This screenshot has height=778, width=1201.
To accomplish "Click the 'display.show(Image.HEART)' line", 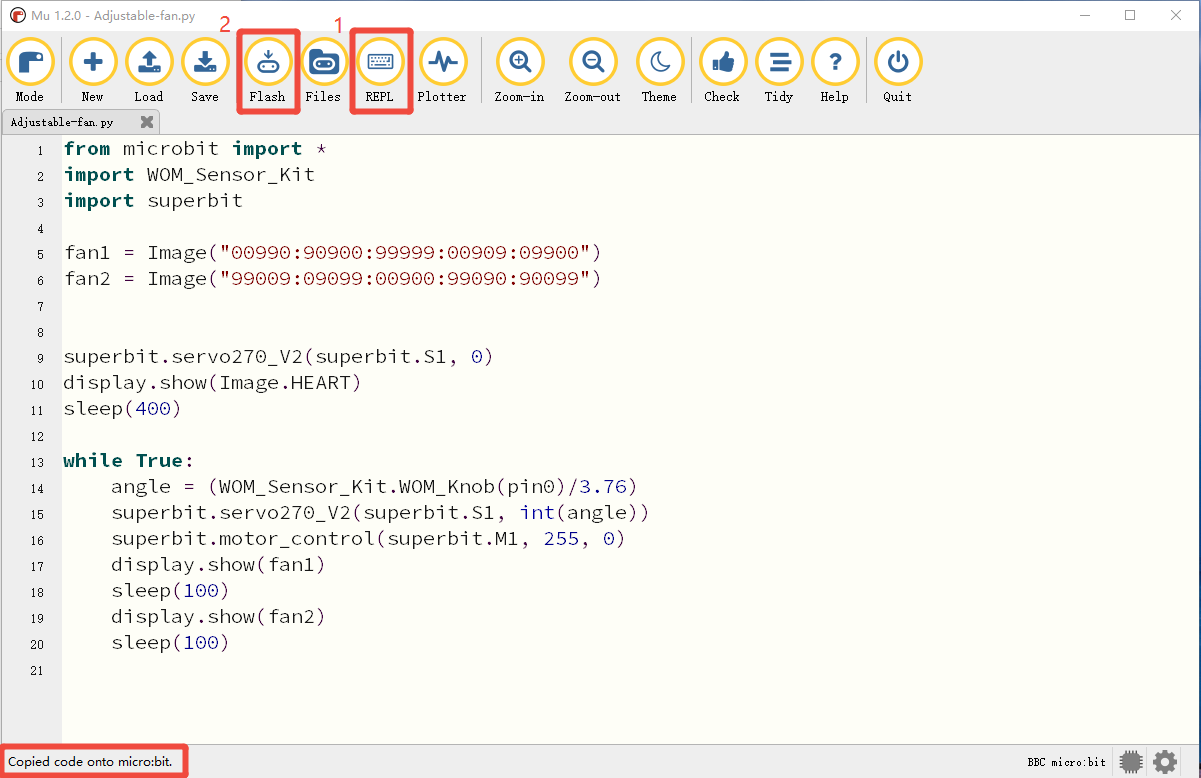I will coord(212,383).
